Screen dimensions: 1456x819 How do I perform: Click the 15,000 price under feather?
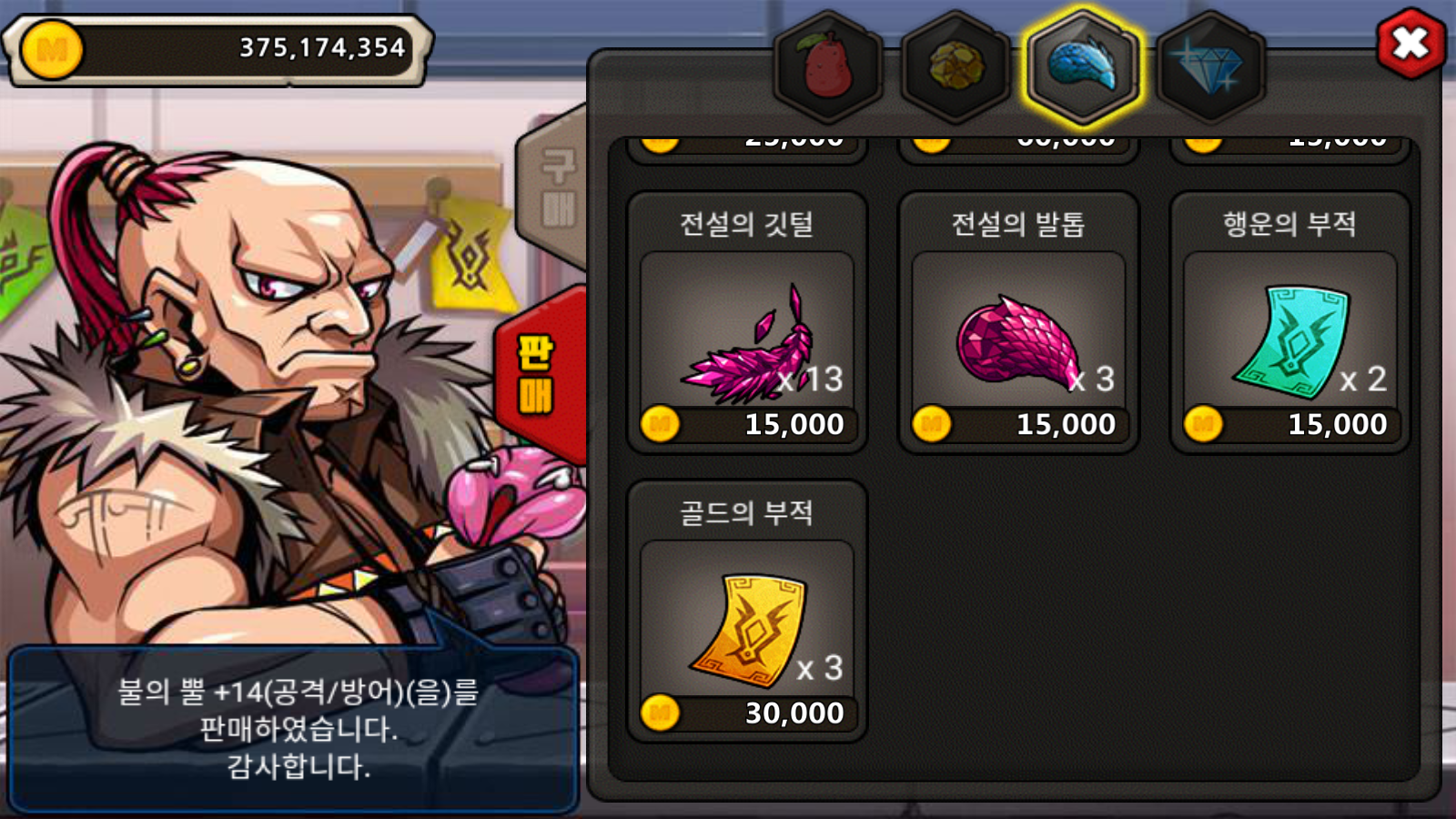(x=794, y=424)
